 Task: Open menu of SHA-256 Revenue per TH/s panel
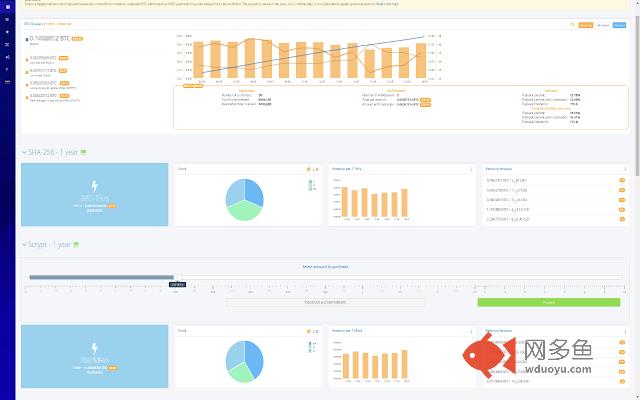471,169
